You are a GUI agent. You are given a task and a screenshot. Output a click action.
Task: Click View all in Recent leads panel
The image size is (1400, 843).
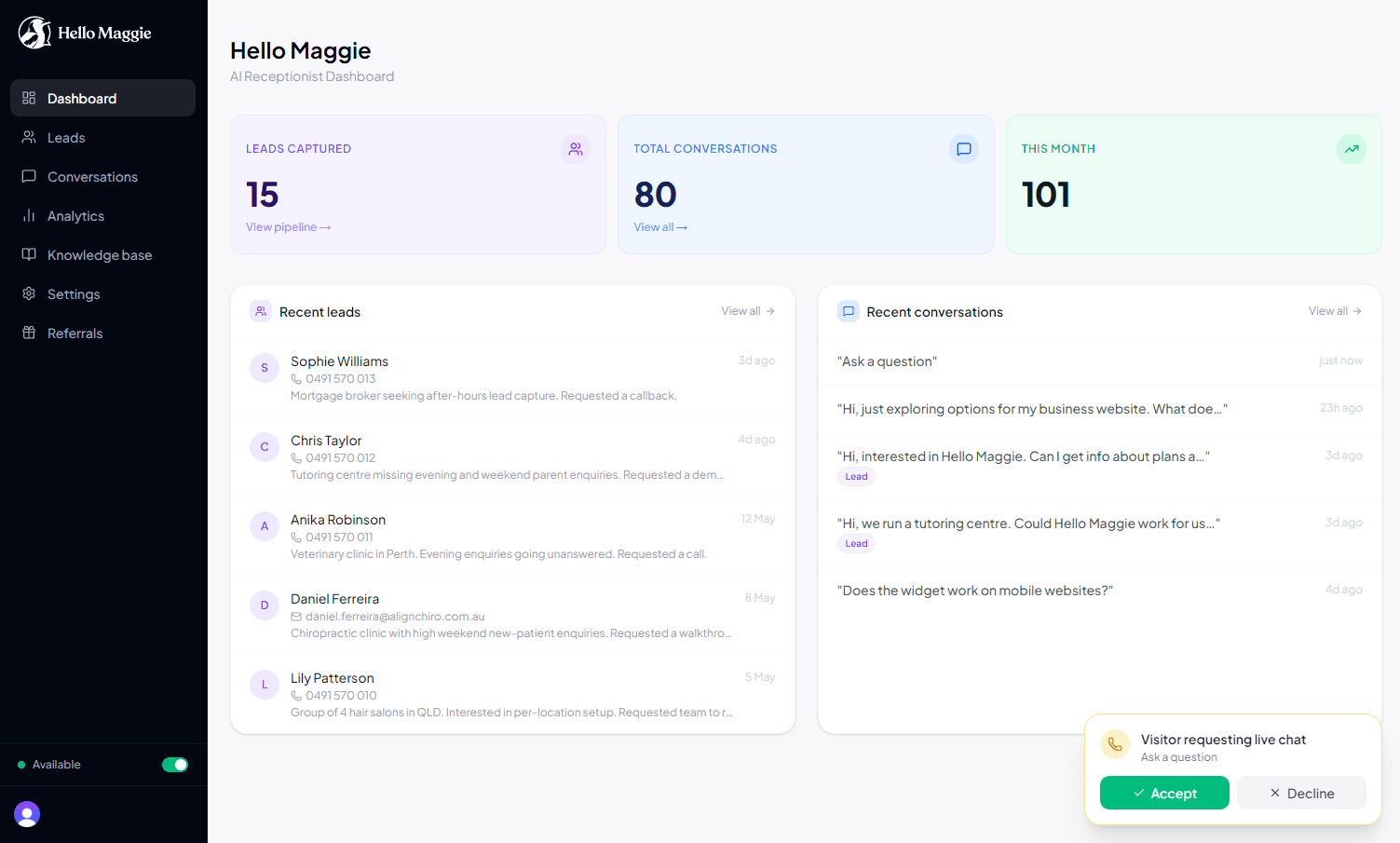pyautogui.click(x=748, y=311)
